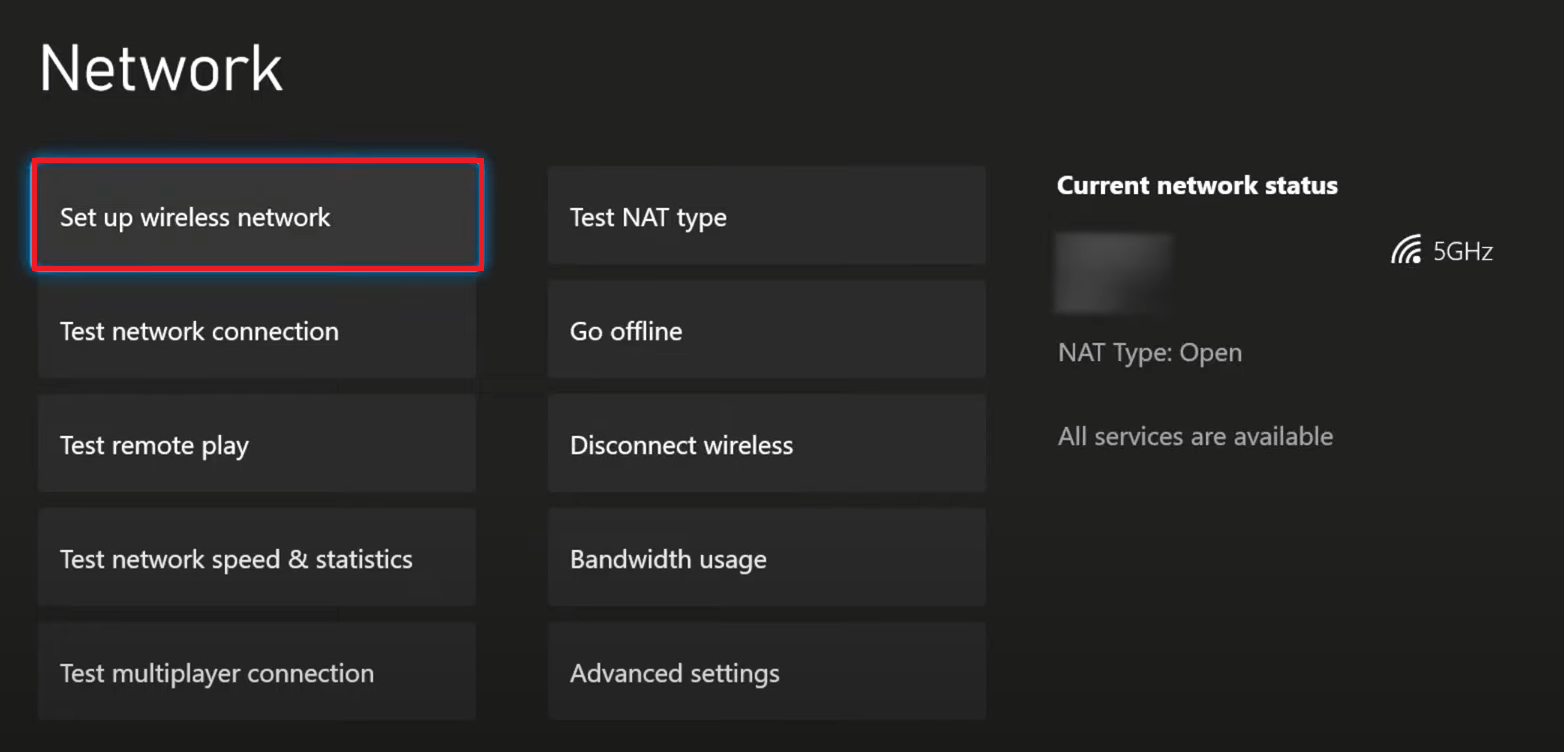Viewport: 1564px width, 752px height.
Task: Open Test network speed & statistics
Action: tap(257, 559)
